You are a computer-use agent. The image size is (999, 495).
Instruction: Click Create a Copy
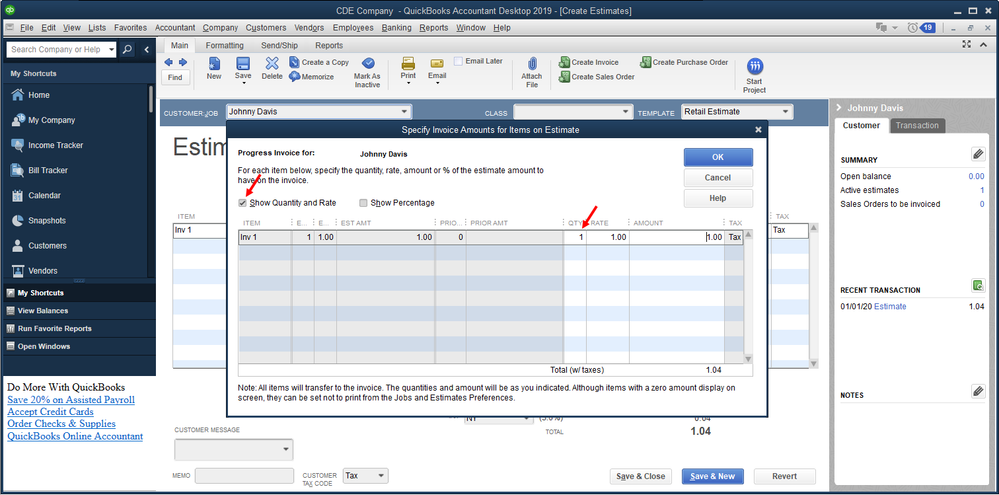click(319, 62)
